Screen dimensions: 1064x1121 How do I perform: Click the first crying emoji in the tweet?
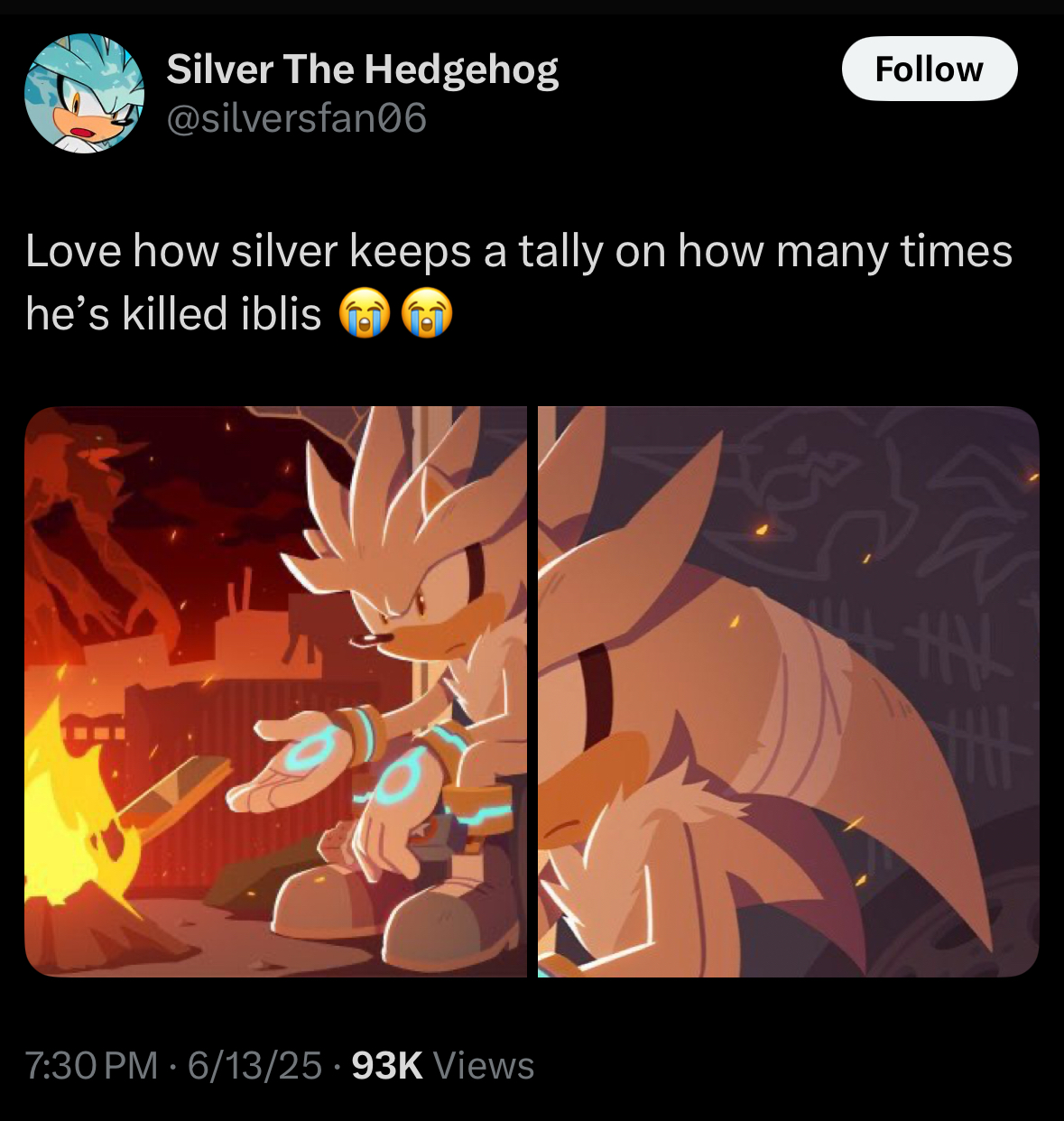point(364,314)
